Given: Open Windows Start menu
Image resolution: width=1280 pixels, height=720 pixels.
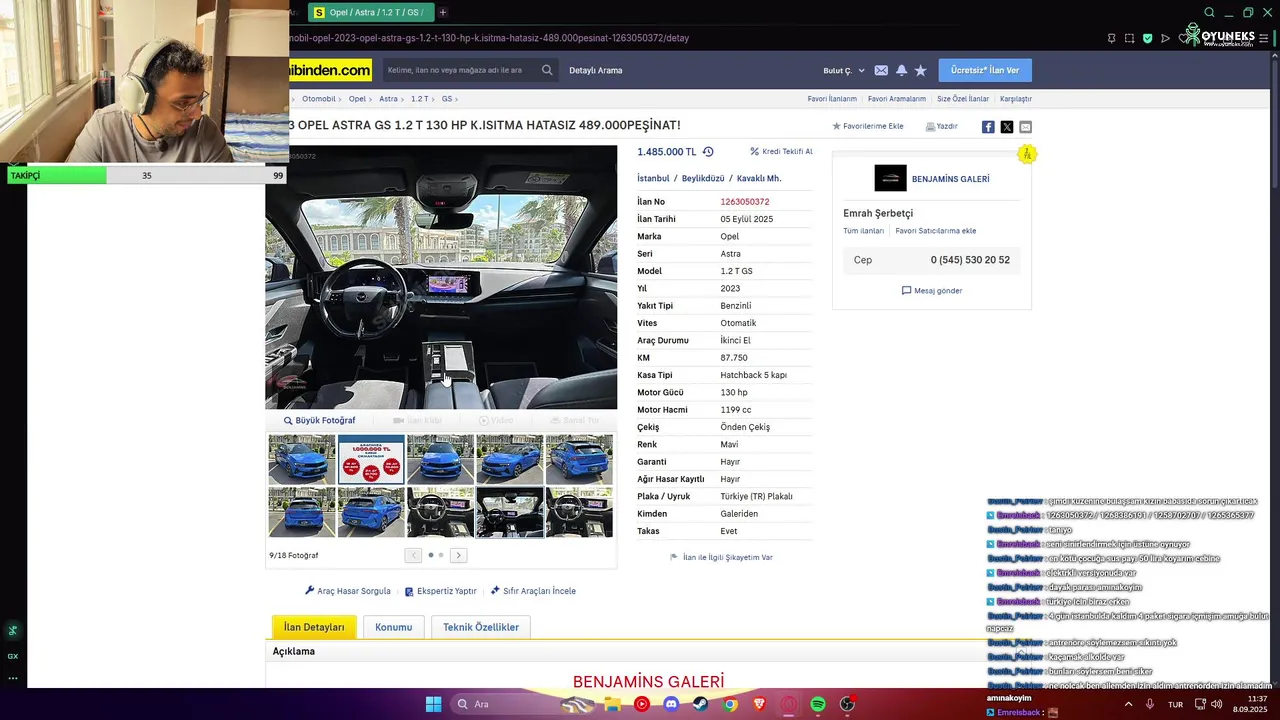Looking at the screenshot, I should (433, 704).
